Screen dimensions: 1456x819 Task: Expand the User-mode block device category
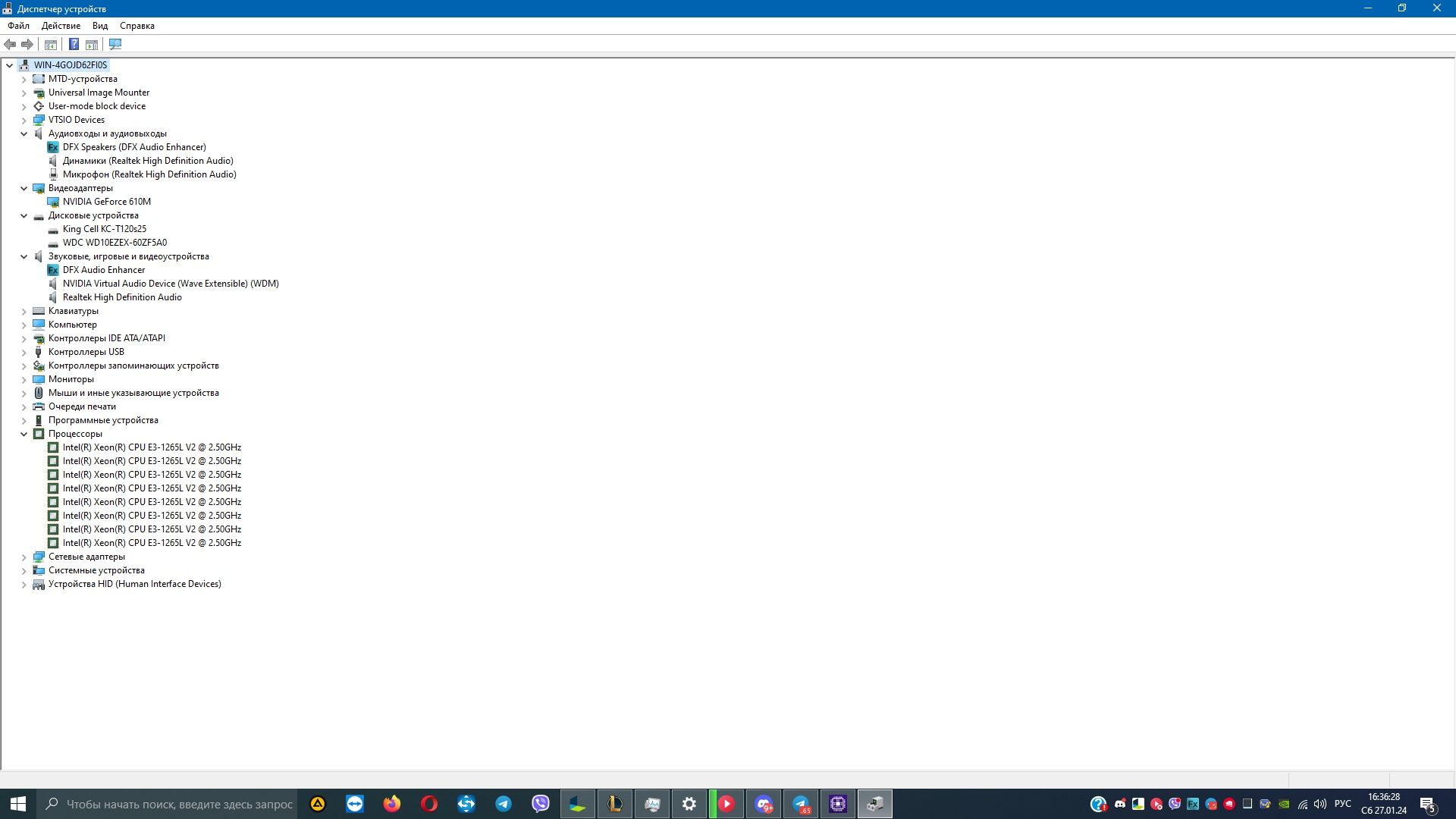[x=24, y=106]
